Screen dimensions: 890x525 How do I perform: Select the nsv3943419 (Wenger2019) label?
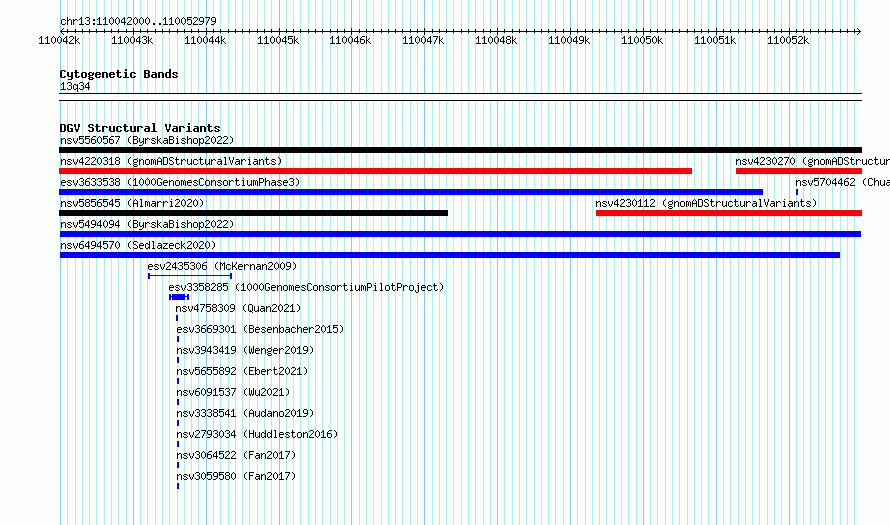[245, 350]
